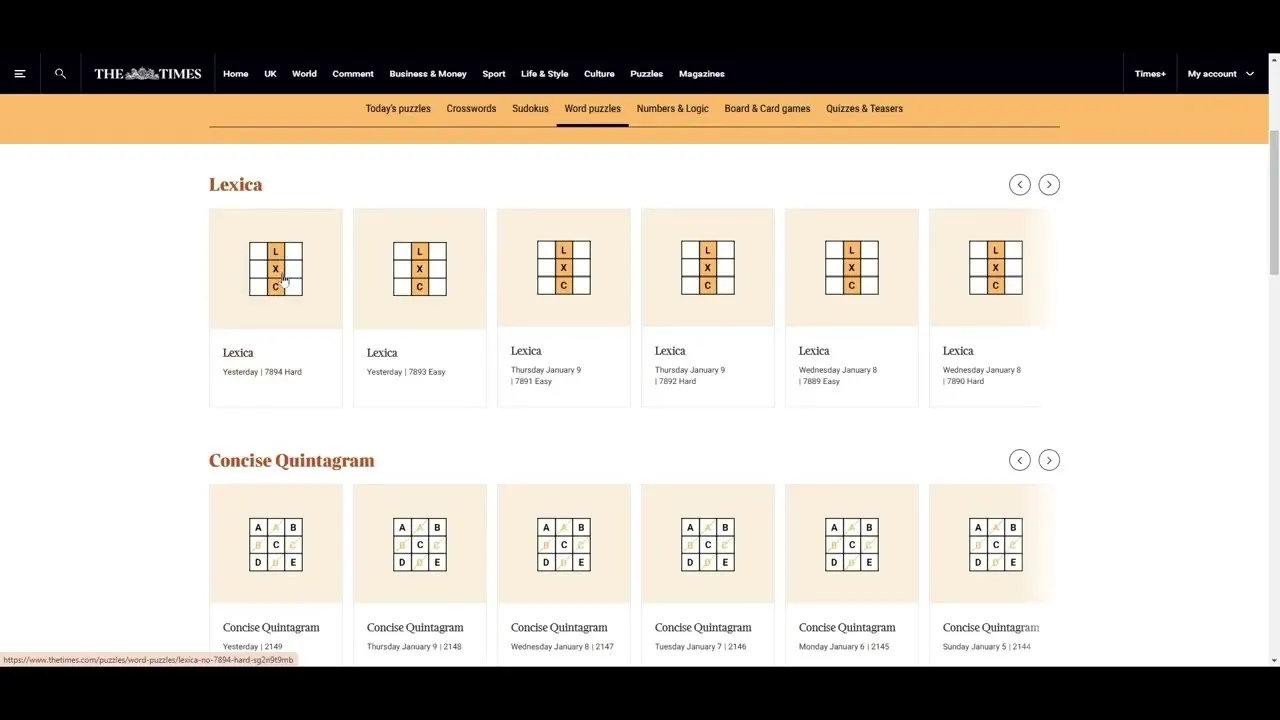Open the Home section
Screen dimensions: 1280x720
point(236,74)
